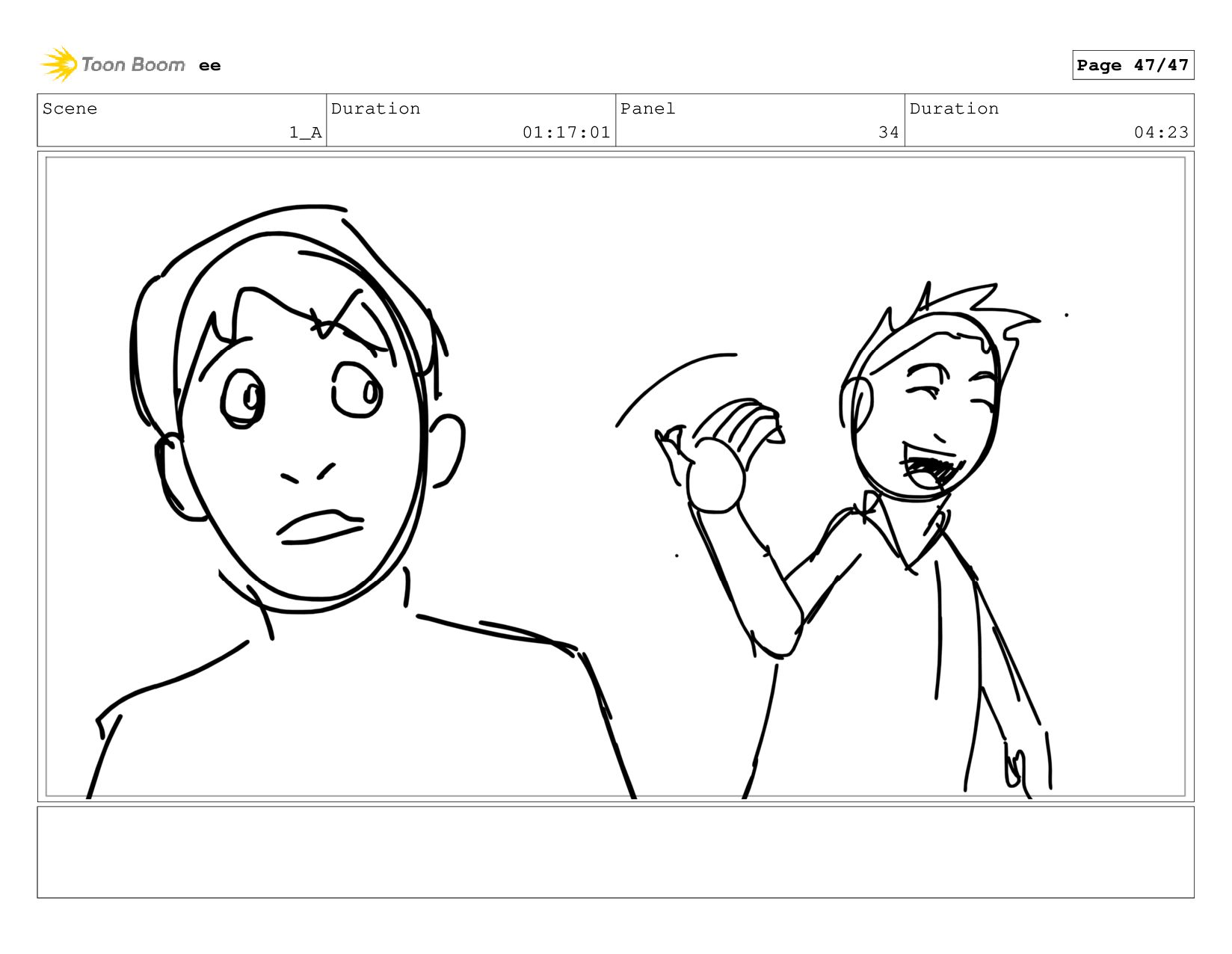
Task: Click the Duration label beside Panel
Action: click(954, 108)
